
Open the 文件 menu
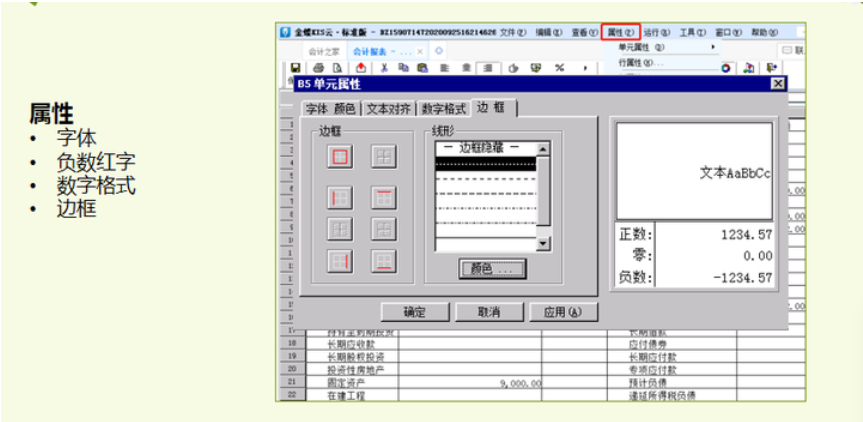[512, 32]
